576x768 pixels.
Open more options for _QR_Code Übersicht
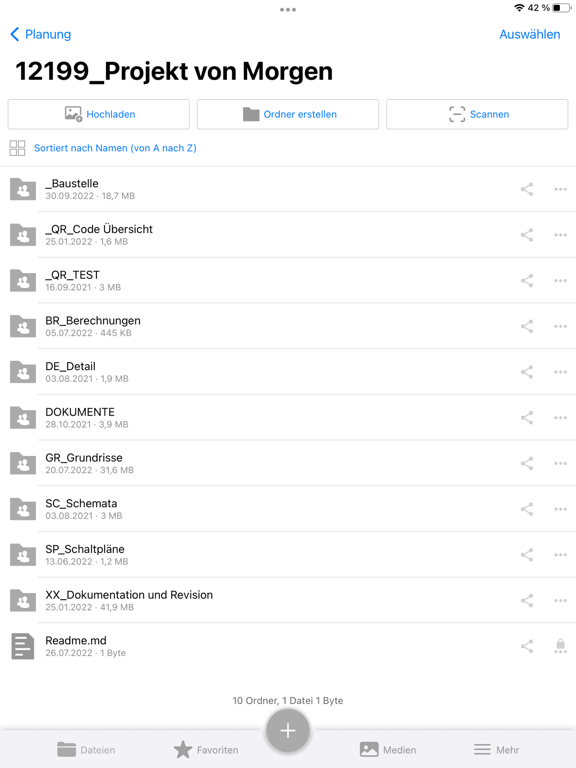pyautogui.click(x=560, y=235)
